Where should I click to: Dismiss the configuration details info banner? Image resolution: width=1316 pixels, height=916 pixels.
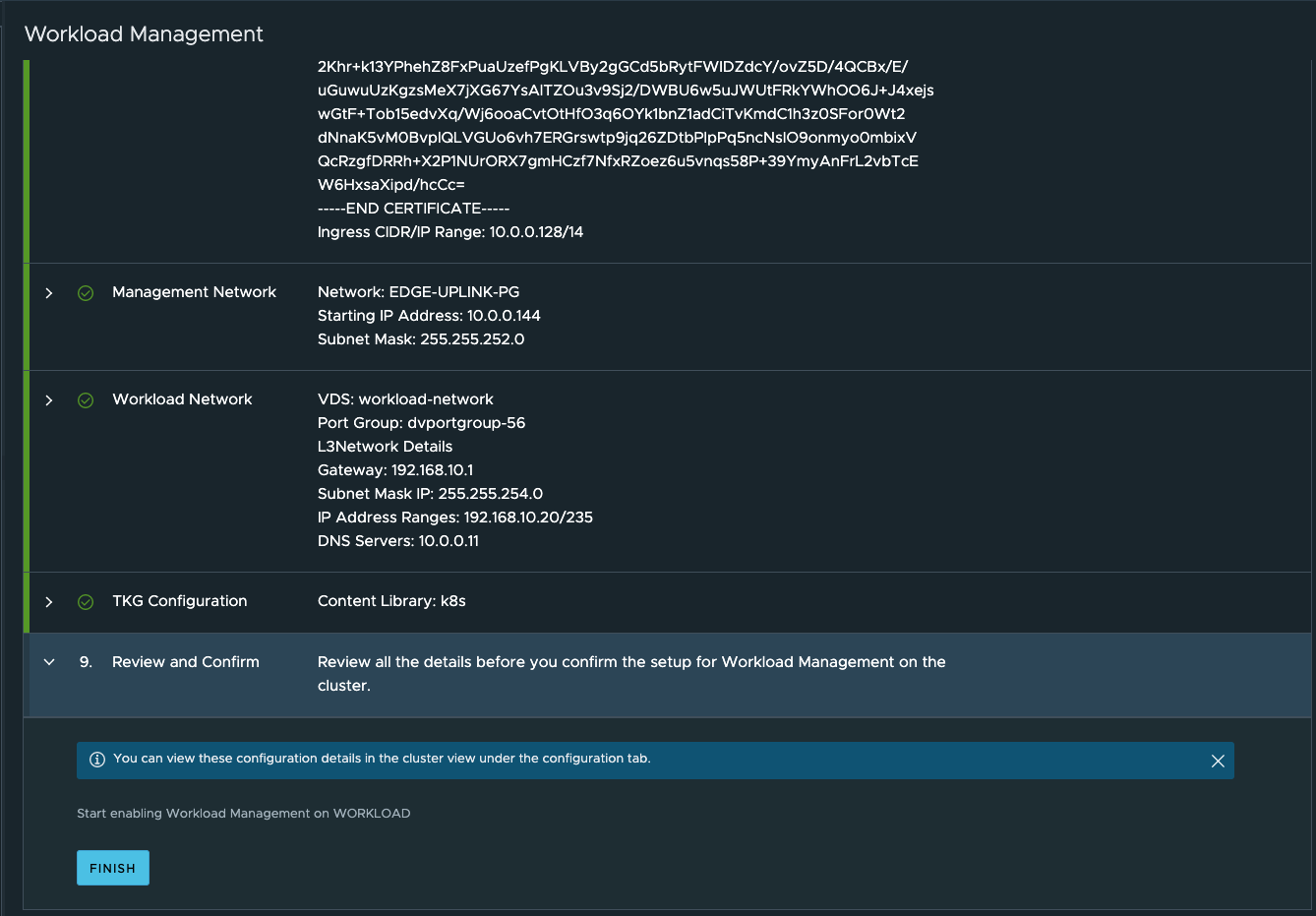(x=1218, y=761)
